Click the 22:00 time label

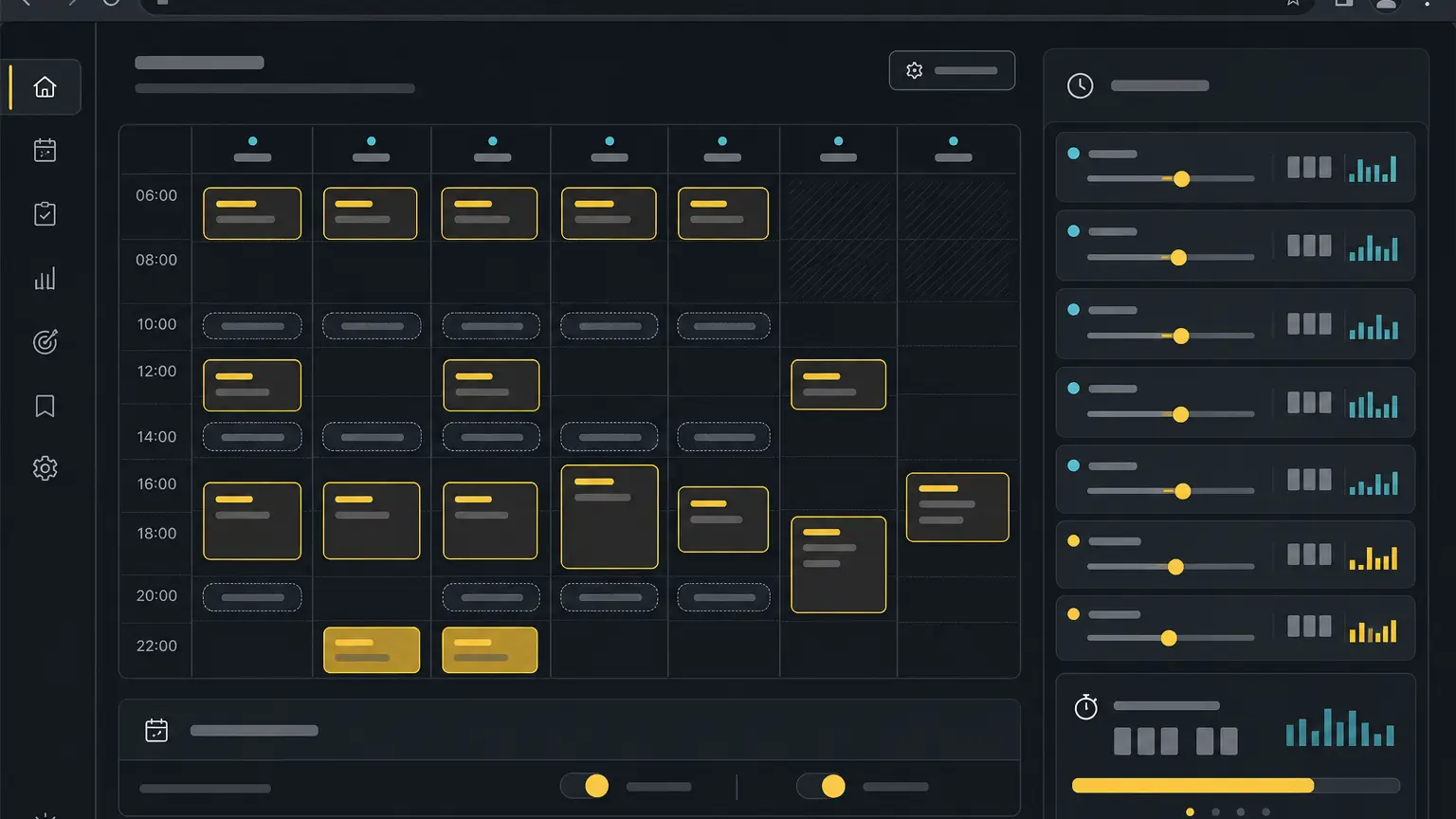(156, 646)
